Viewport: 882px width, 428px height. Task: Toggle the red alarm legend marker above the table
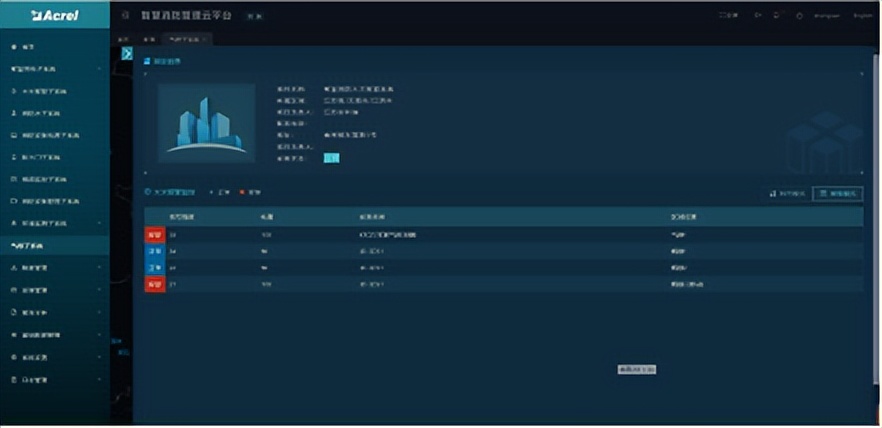click(242, 192)
